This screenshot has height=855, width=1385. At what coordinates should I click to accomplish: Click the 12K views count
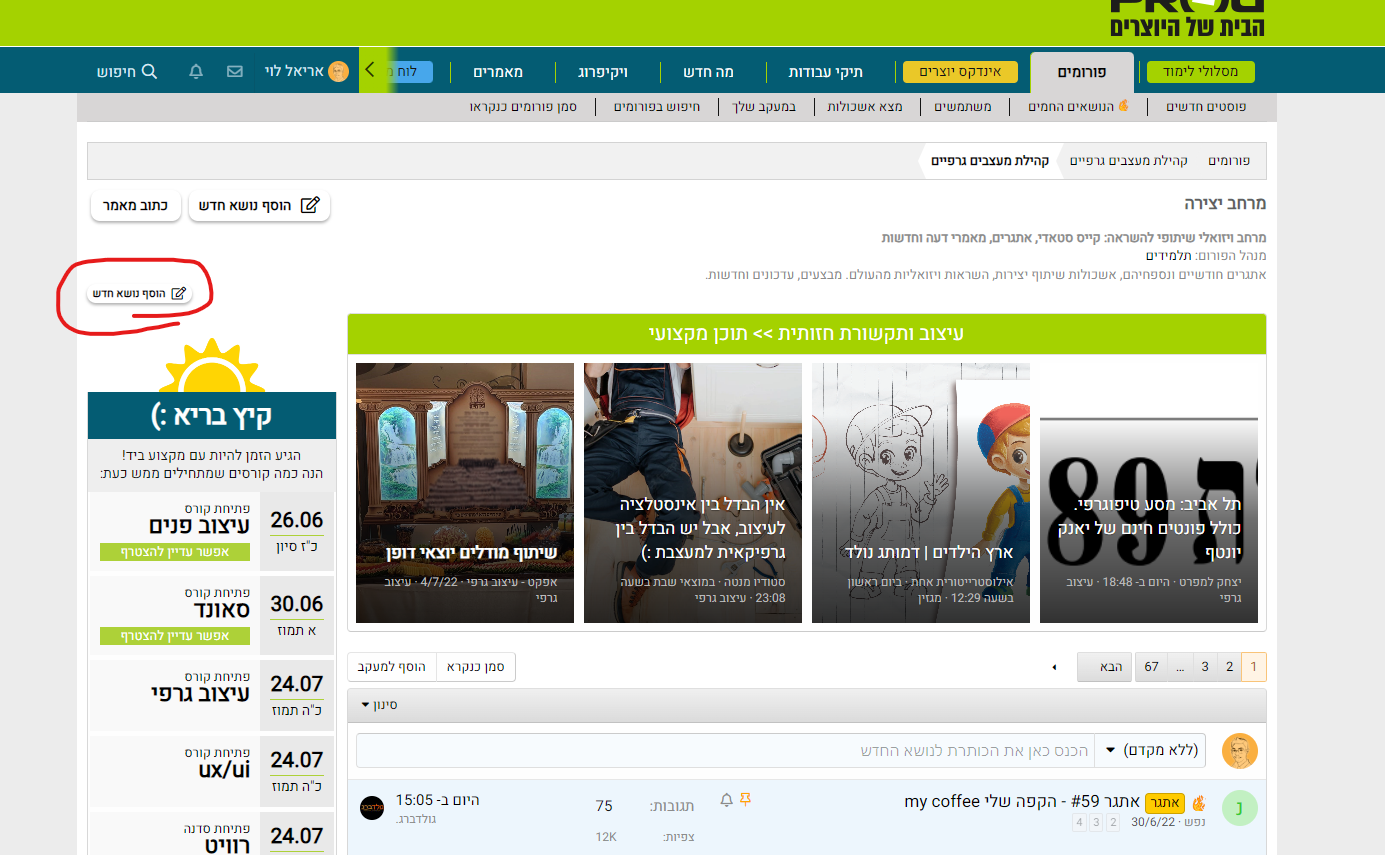pos(605,836)
